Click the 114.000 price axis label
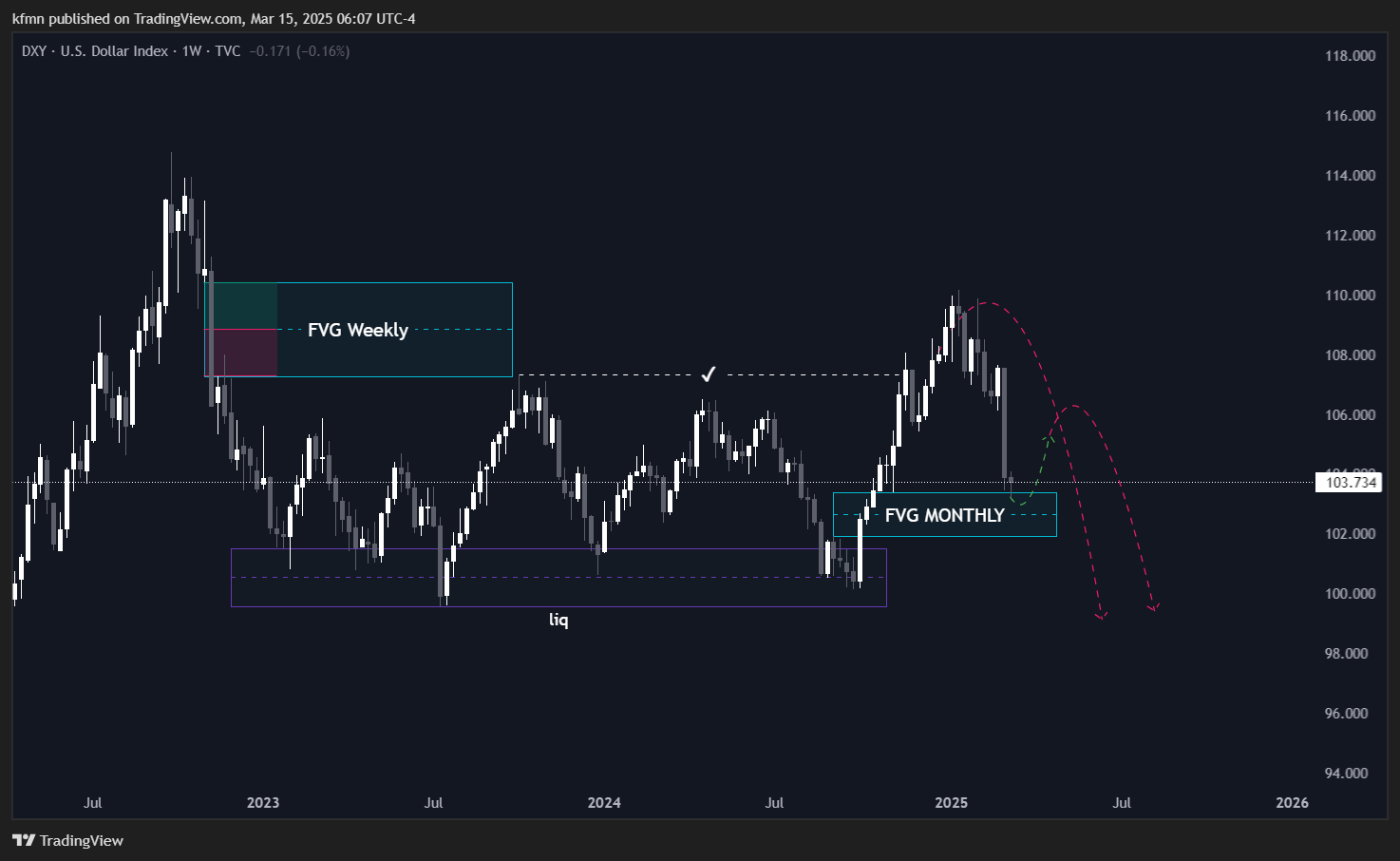The image size is (1400, 861). pos(1350,176)
